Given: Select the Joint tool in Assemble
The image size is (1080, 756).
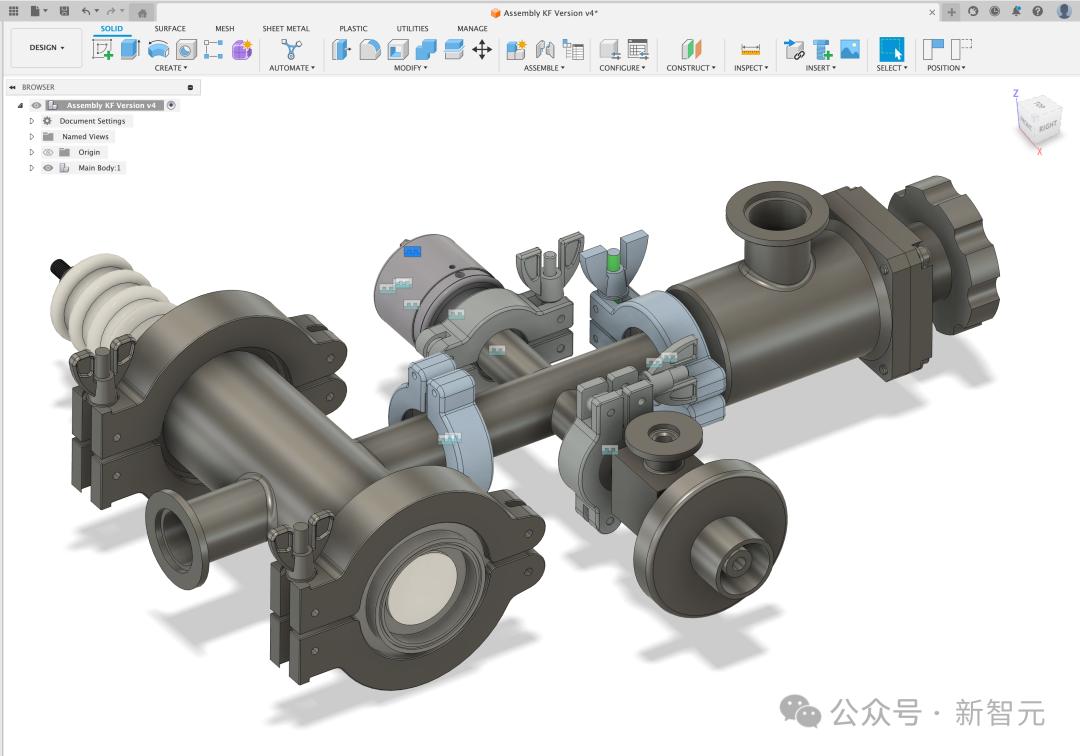Looking at the screenshot, I should pos(545,49).
